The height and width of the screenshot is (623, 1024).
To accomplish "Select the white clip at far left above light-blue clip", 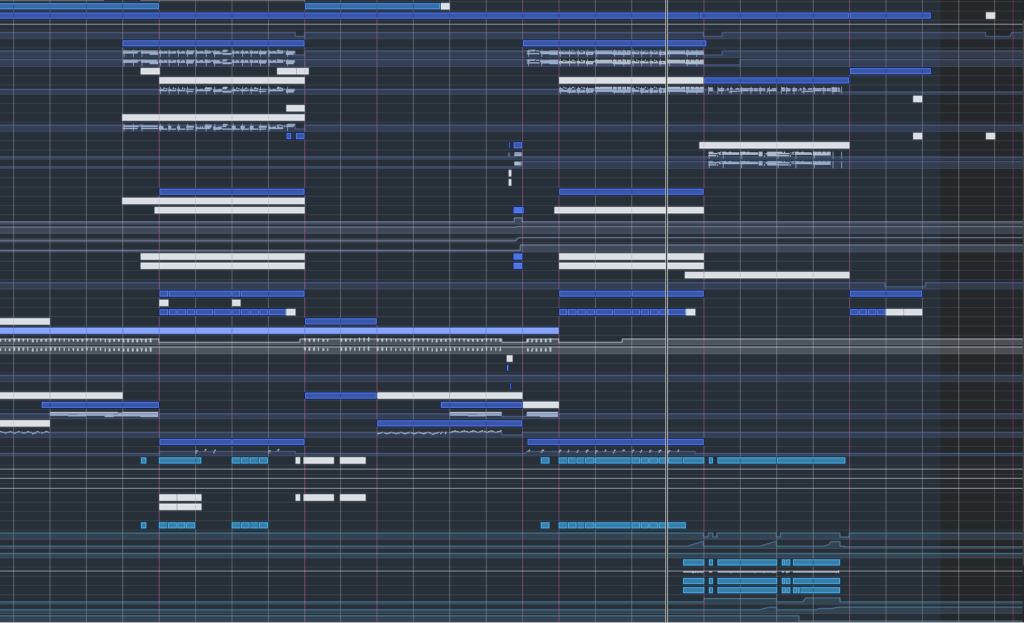I will point(24,321).
